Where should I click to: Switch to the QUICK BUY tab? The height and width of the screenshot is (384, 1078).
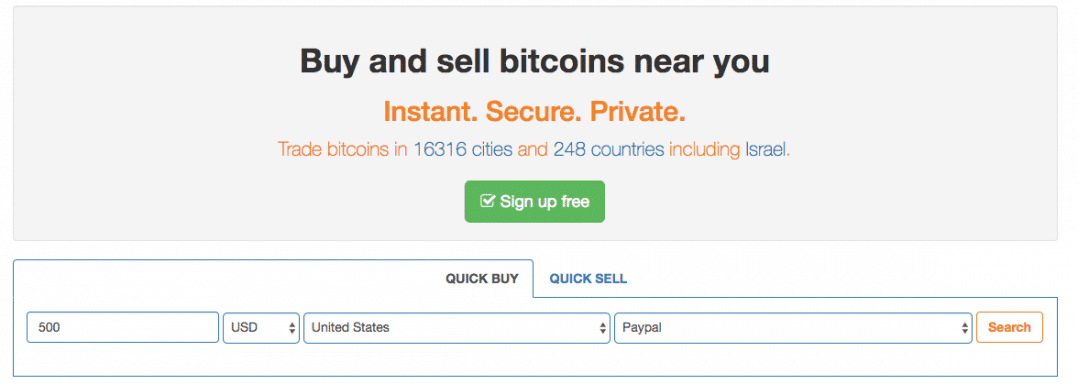point(481,278)
